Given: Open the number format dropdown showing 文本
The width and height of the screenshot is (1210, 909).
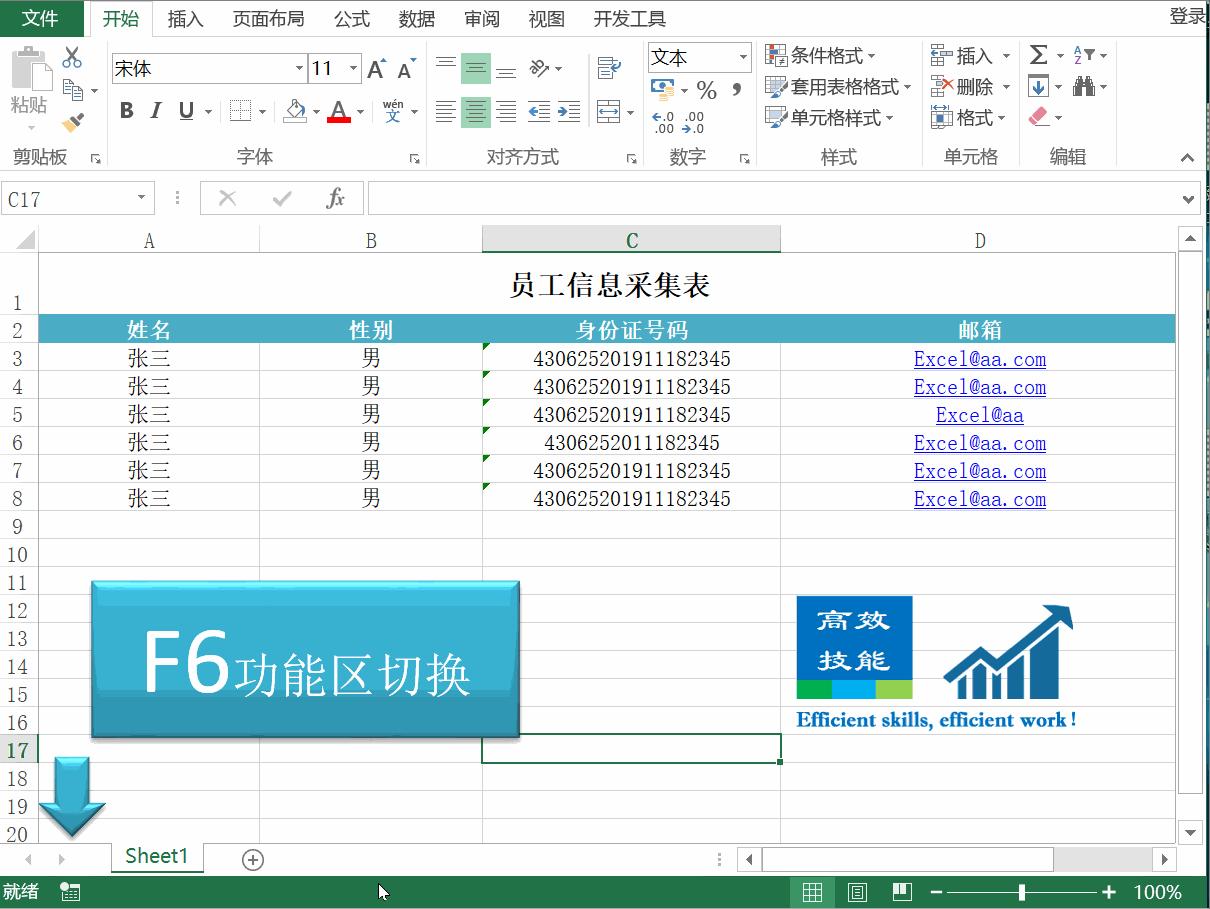Looking at the screenshot, I should point(741,57).
